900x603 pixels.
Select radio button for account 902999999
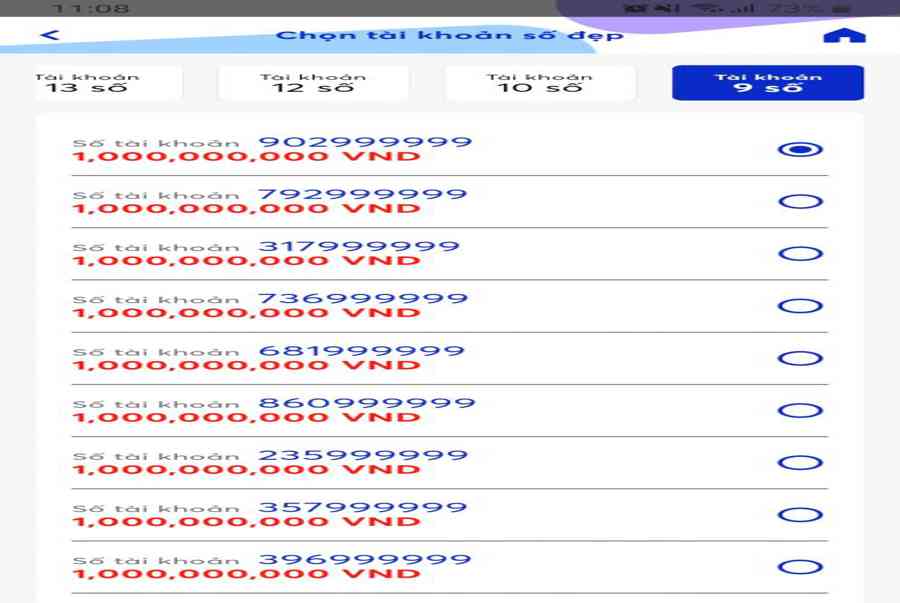click(800, 150)
